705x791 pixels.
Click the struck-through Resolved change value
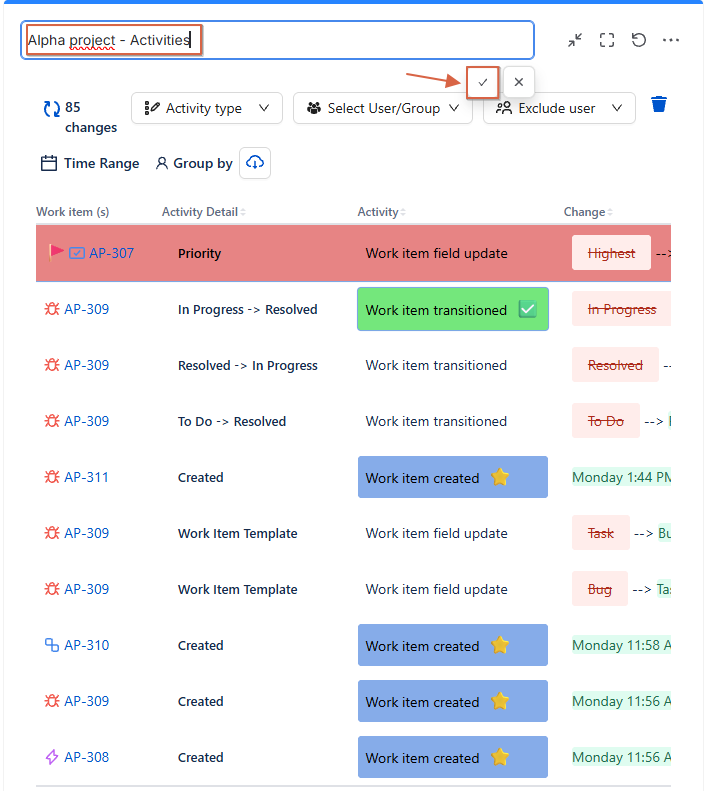pos(615,365)
